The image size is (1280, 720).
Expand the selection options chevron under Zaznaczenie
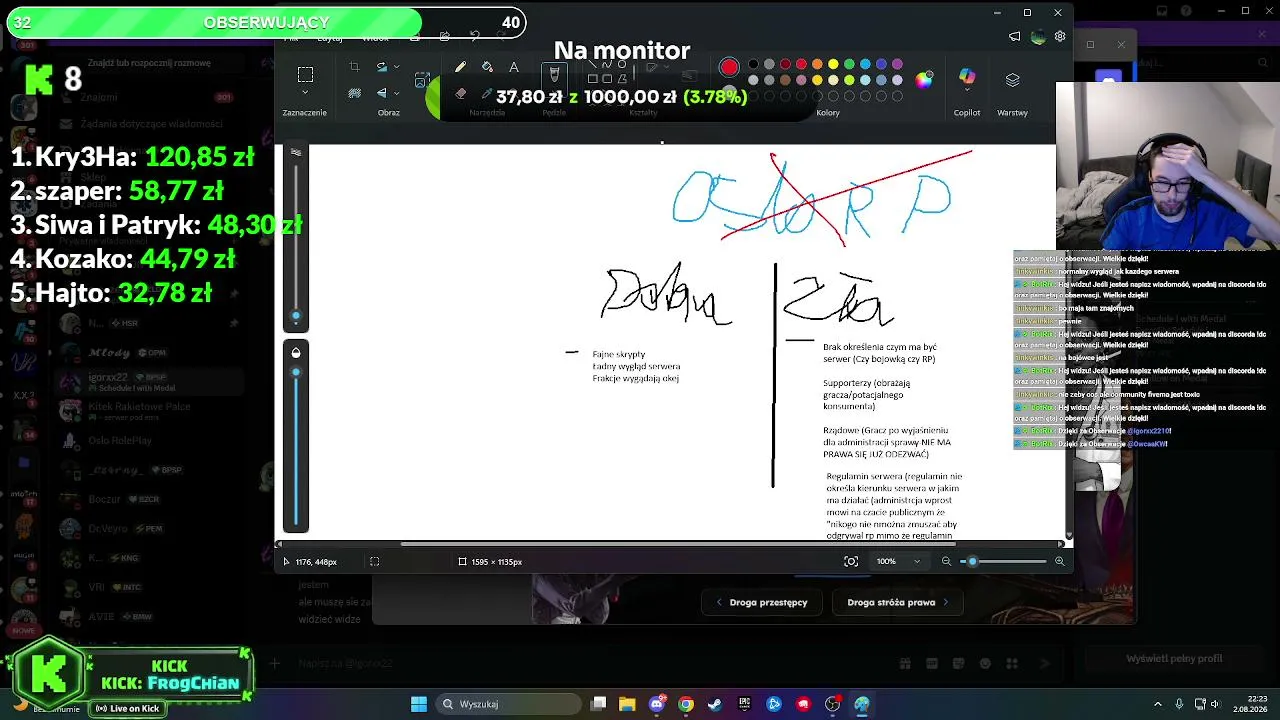(305, 93)
